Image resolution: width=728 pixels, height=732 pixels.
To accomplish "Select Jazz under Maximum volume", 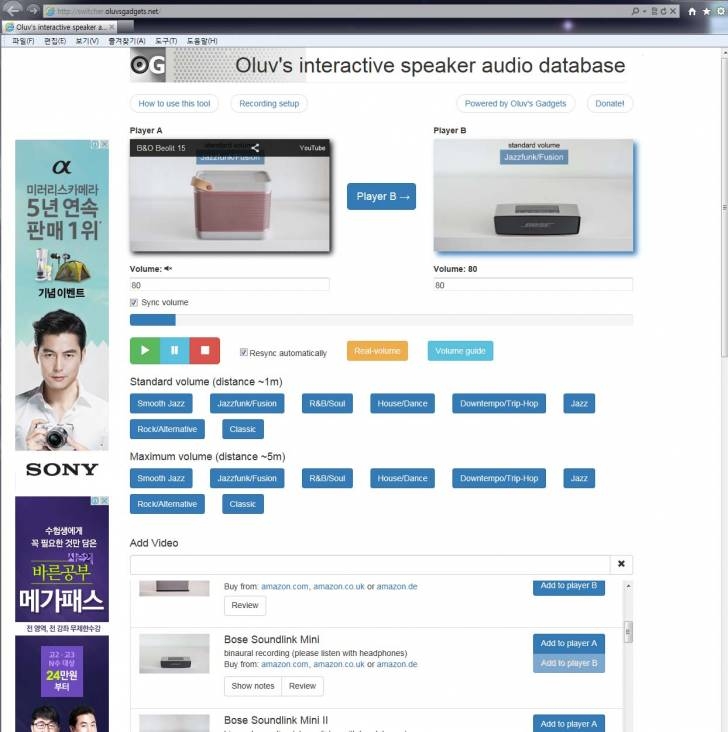I will [x=579, y=478].
